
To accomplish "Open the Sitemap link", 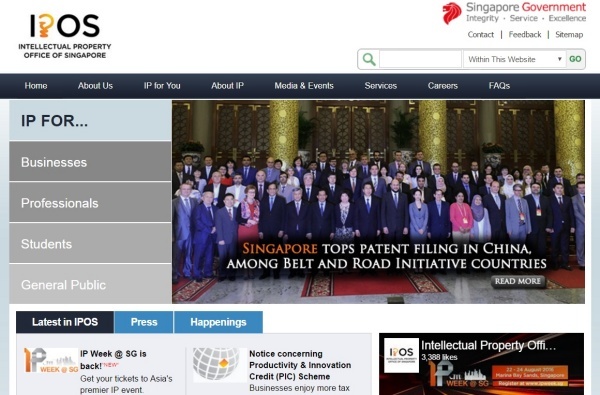I will (x=569, y=34).
